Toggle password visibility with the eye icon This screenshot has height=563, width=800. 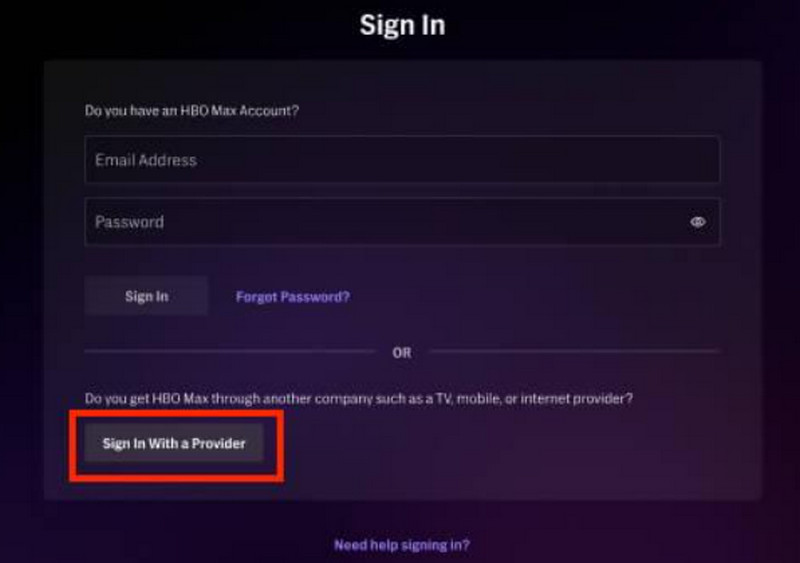coord(697,222)
